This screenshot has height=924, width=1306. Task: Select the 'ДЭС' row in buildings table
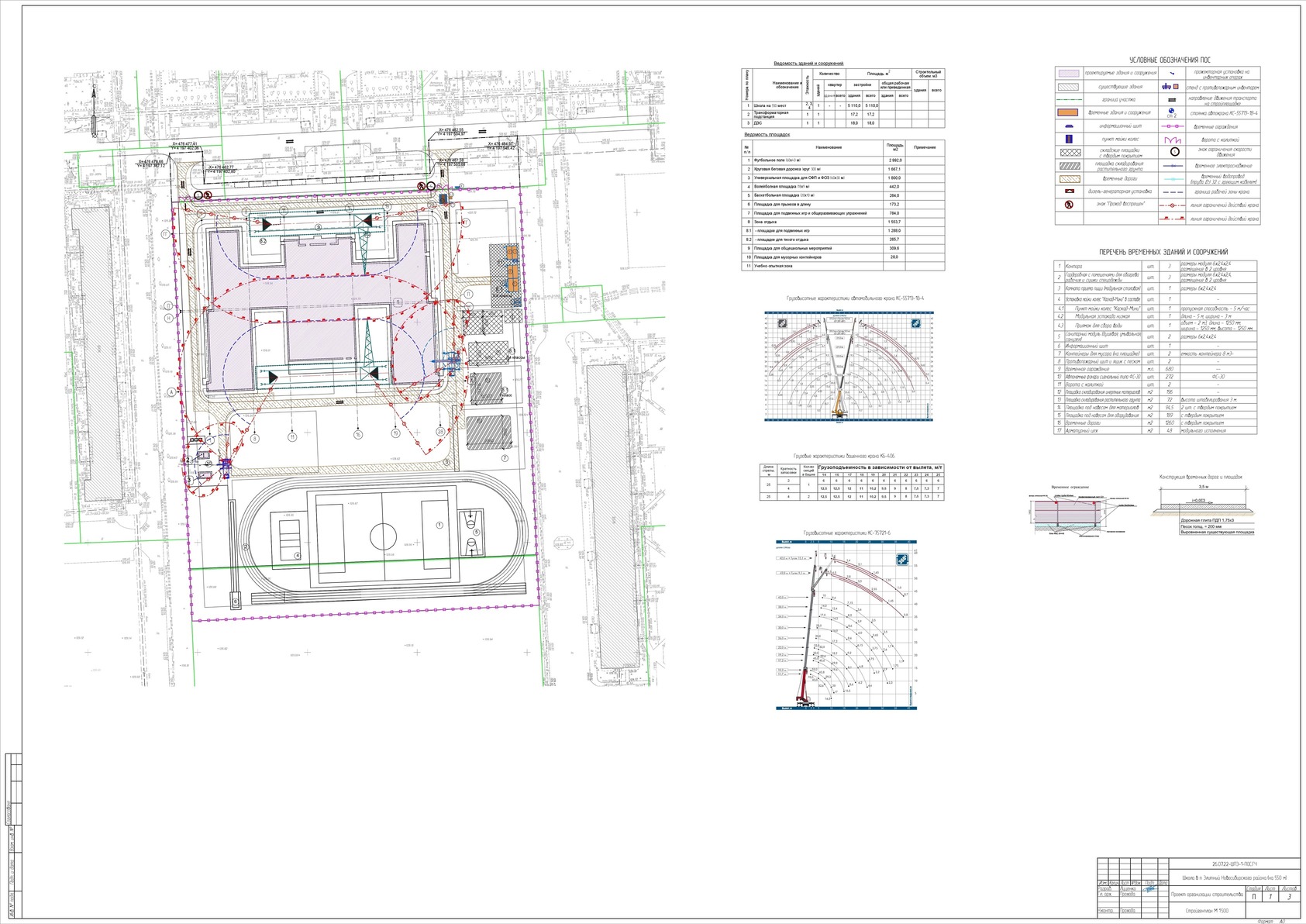pyautogui.click(x=843, y=123)
